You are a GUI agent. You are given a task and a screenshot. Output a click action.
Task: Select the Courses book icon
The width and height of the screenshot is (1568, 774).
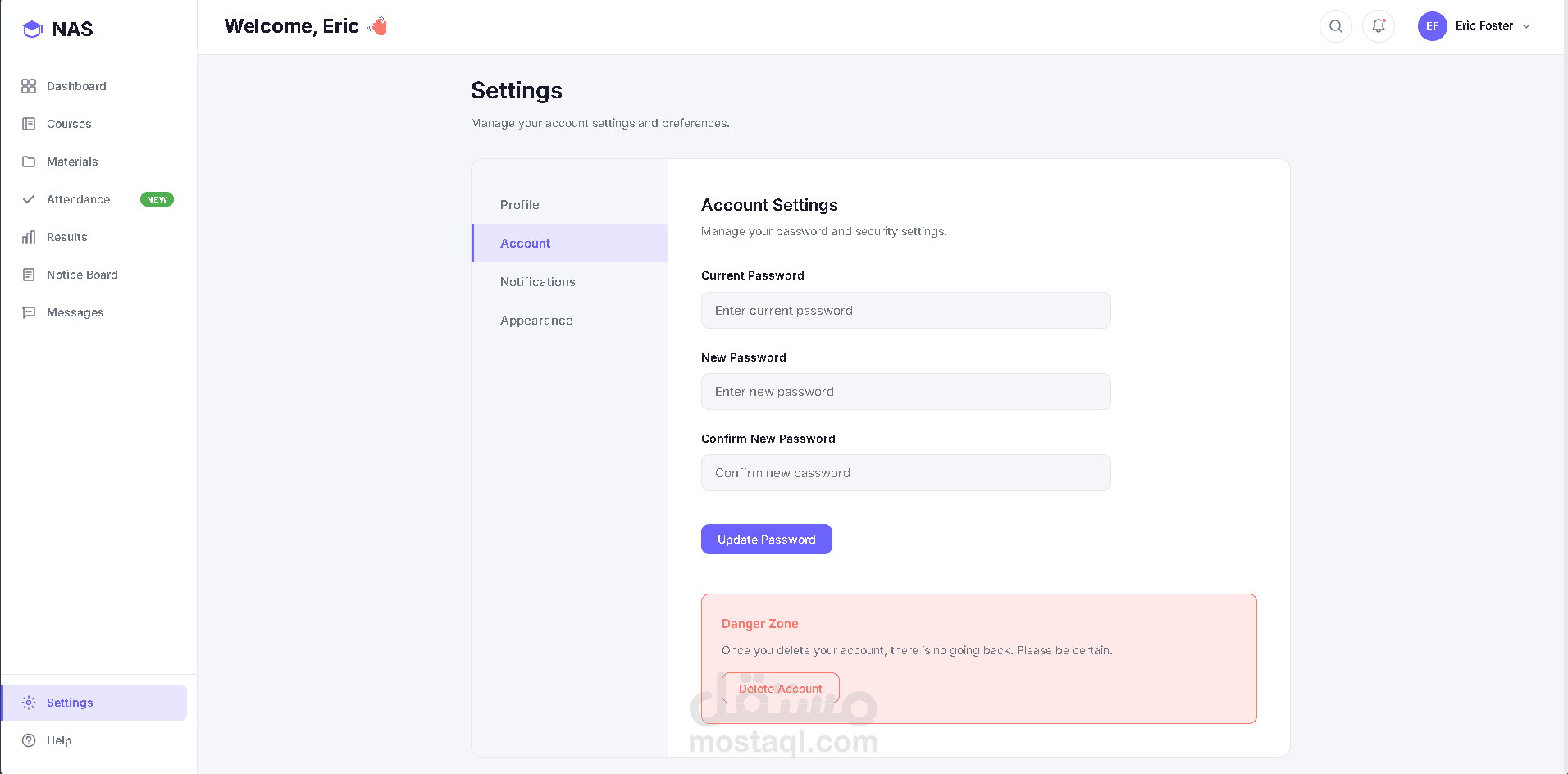pos(29,124)
